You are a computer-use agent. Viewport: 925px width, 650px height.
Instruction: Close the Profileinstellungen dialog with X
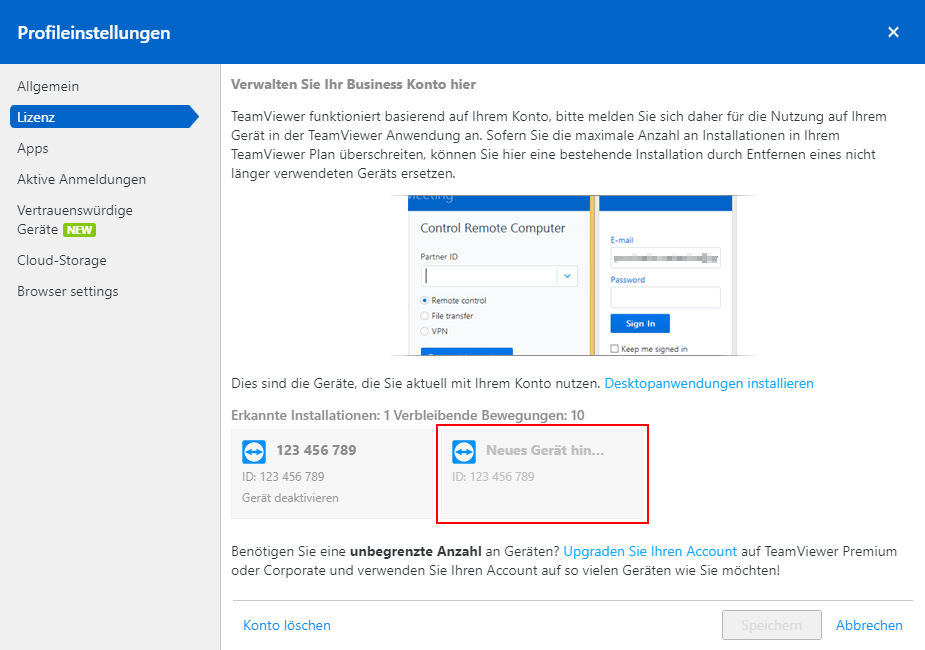(893, 32)
